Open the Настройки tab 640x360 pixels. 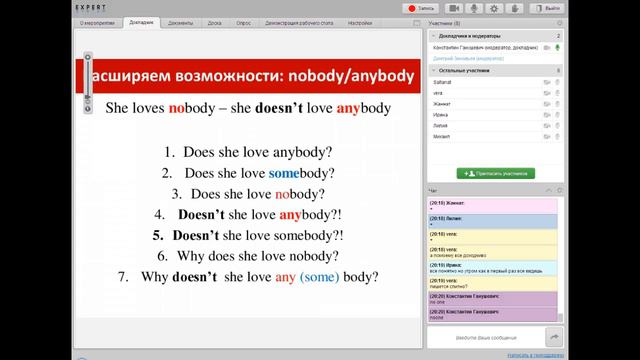[x=360, y=23]
